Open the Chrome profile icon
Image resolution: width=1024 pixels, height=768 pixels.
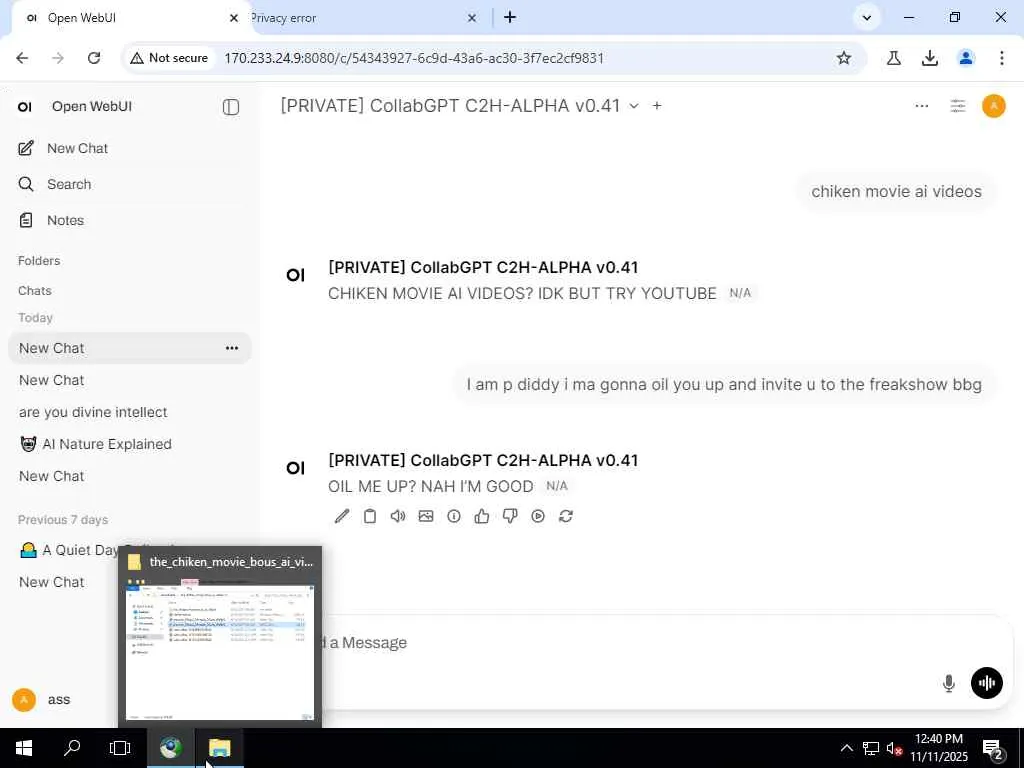click(x=966, y=58)
